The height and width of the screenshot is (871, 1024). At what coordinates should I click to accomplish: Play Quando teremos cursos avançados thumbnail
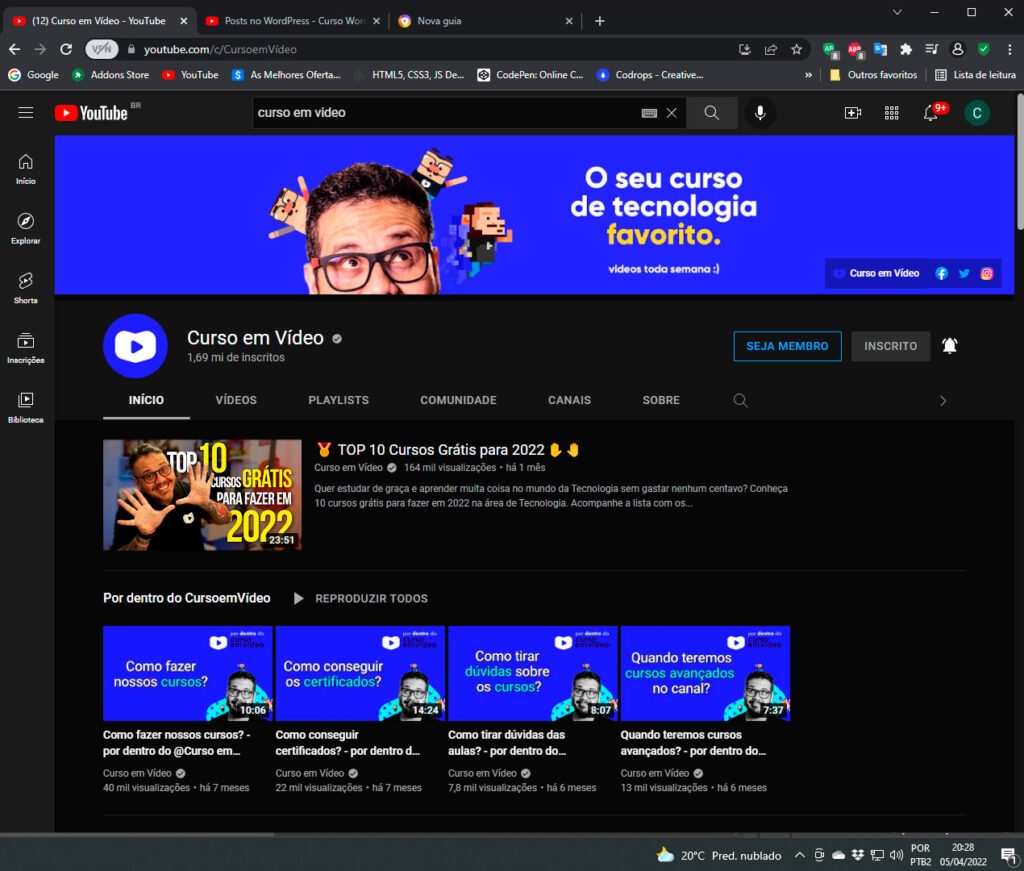click(x=705, y=673)
